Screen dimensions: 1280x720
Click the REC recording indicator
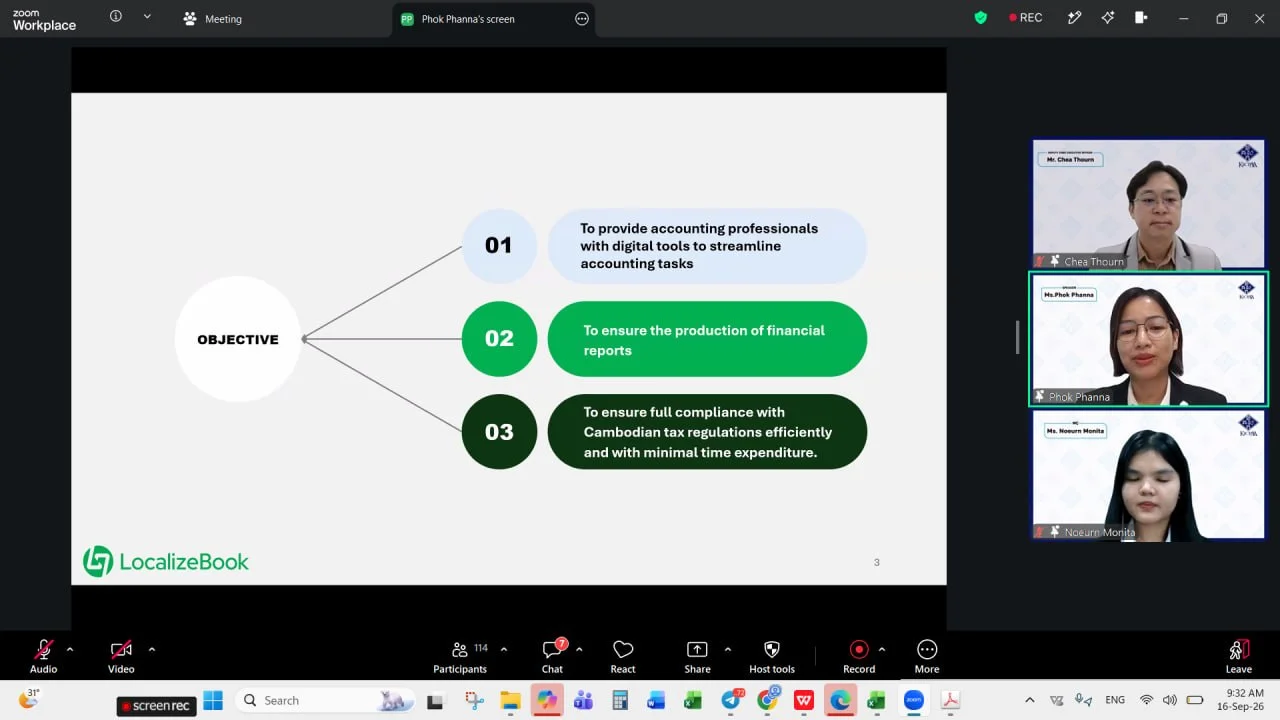click(1025, 18)
